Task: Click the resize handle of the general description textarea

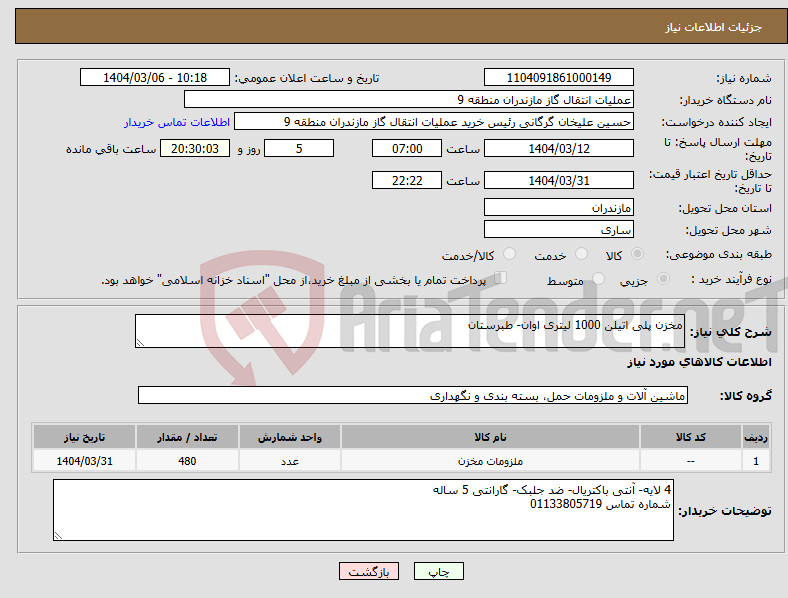Action: click(140, 343)
